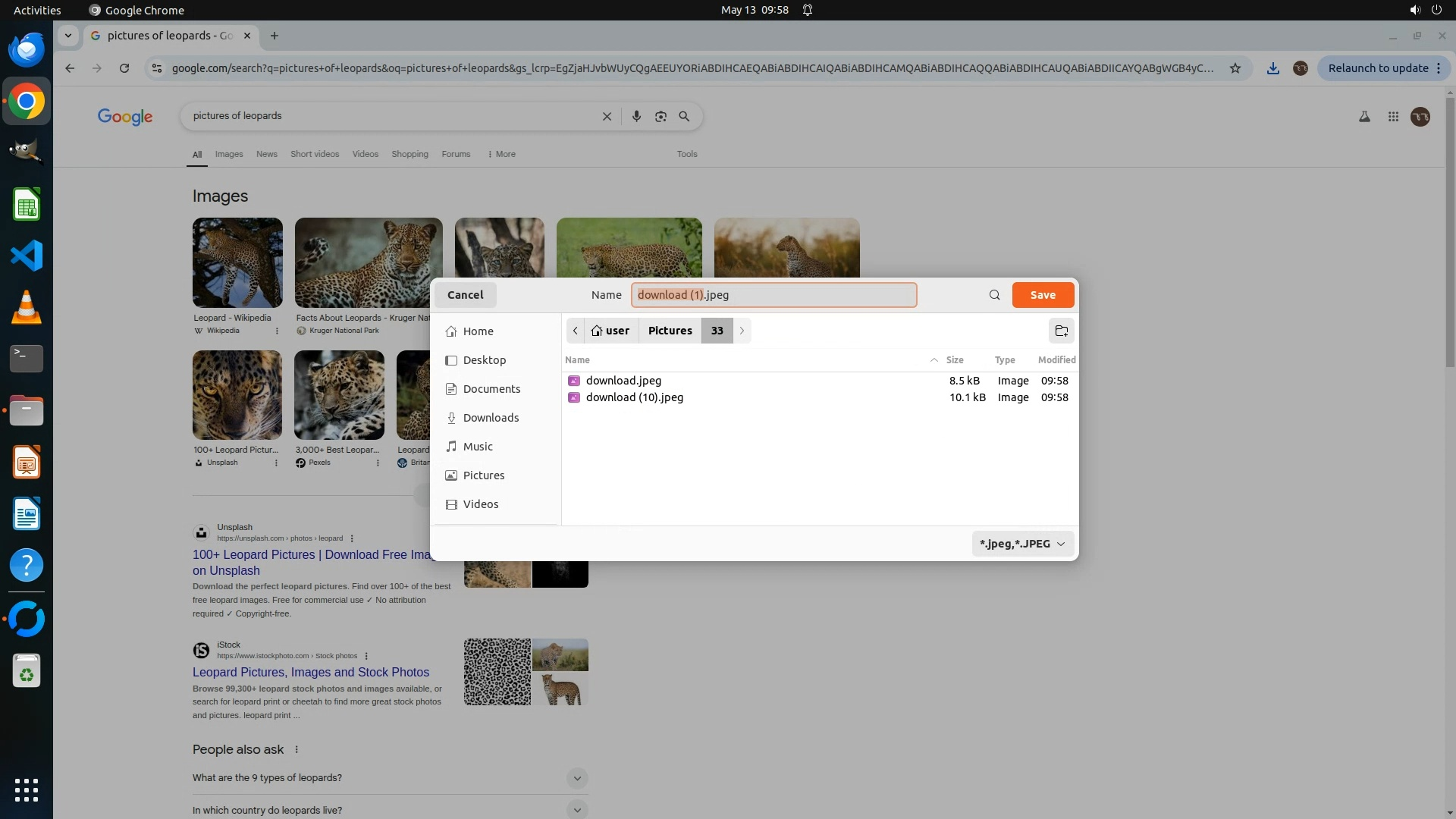Screen dimensions: 1456x819
Task: Open the Chrome downloads icon
Action: 1273,68
